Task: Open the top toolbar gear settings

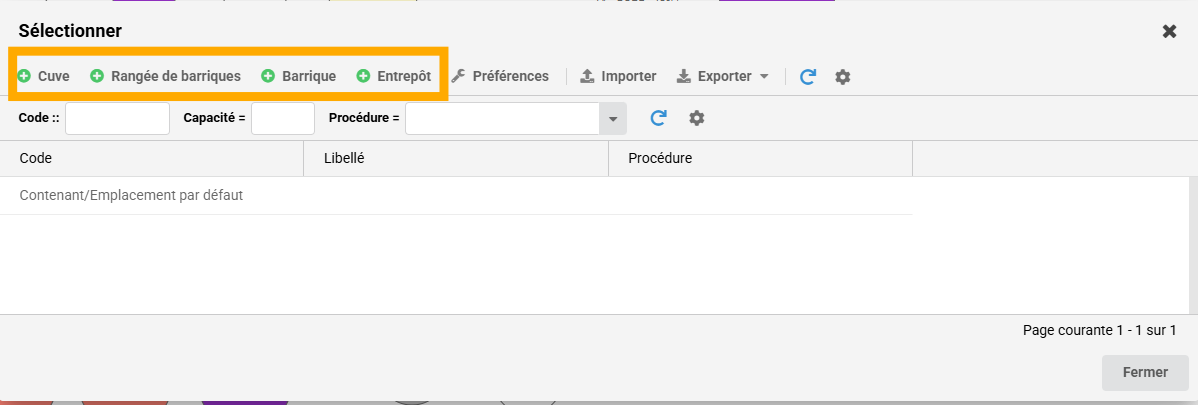Action: (x=843, y=77)
